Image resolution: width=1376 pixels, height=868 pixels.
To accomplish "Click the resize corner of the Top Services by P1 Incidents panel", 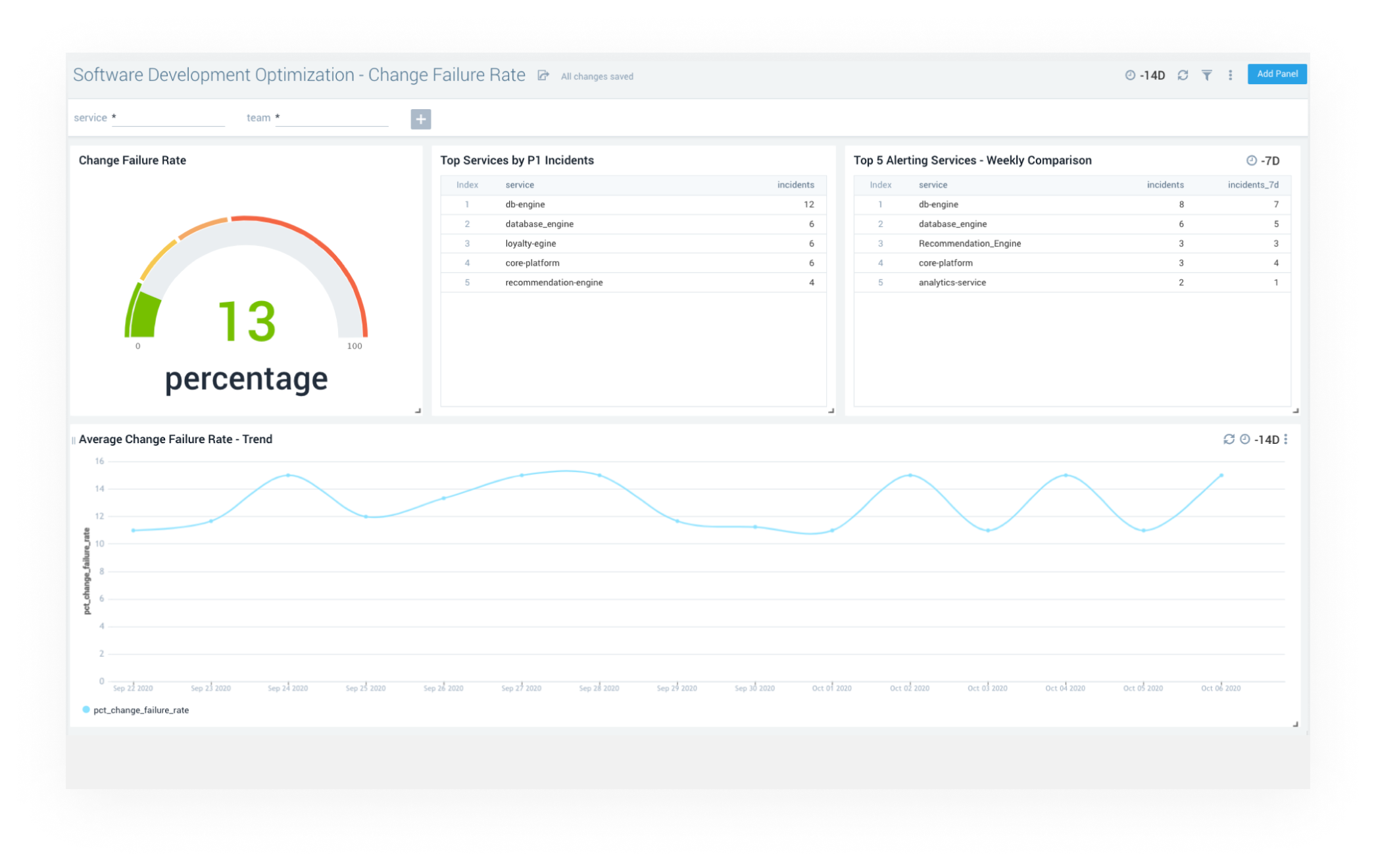I will (831, 410).
